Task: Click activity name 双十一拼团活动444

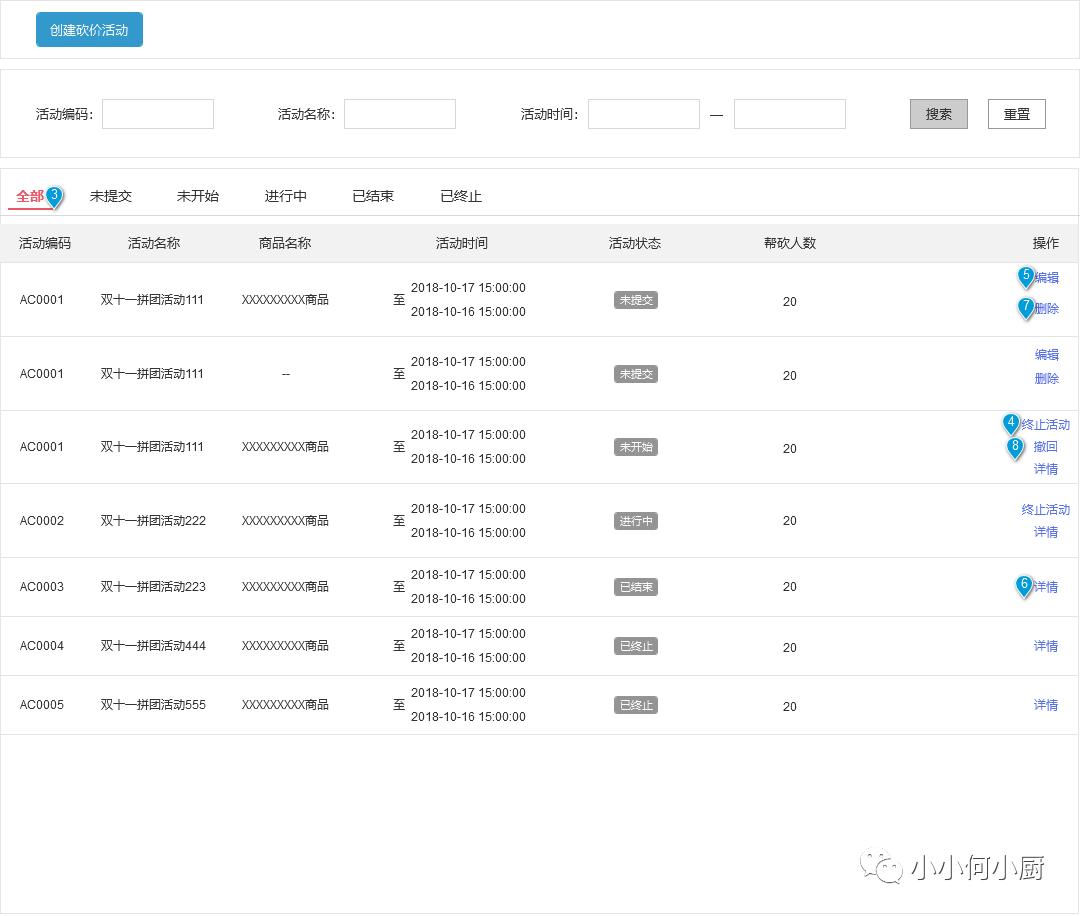Action: (x=153, y=646)
